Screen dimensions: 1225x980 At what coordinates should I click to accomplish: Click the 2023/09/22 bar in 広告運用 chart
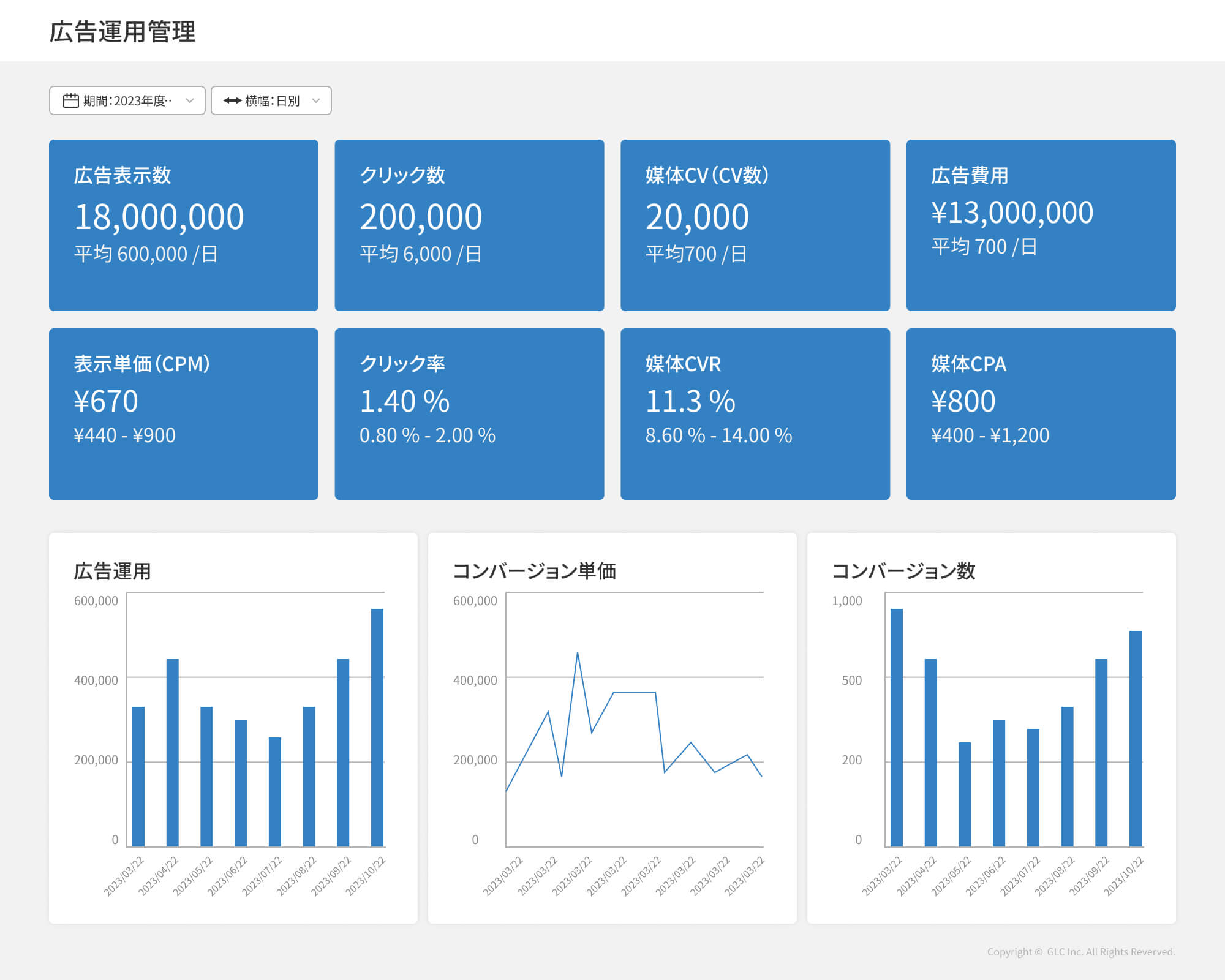[343, 753]
